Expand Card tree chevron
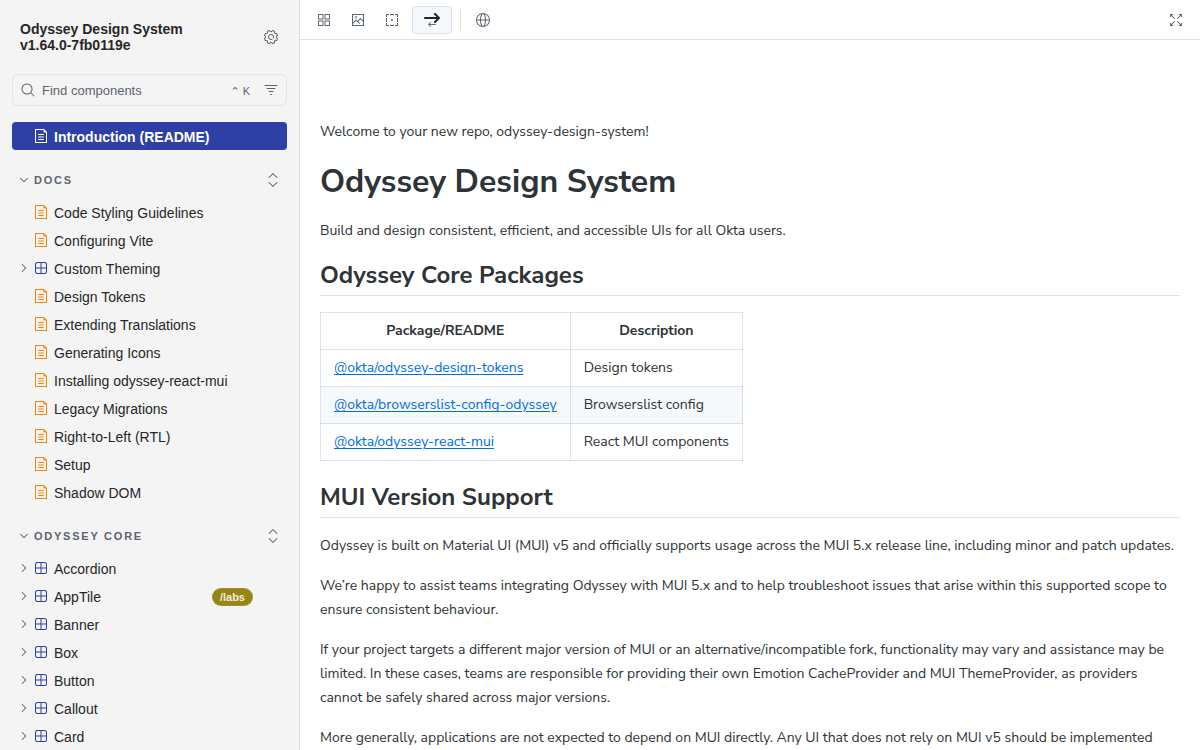Image resolution: width=1200 pixels, height=750 pixels. tap(24, 737)
